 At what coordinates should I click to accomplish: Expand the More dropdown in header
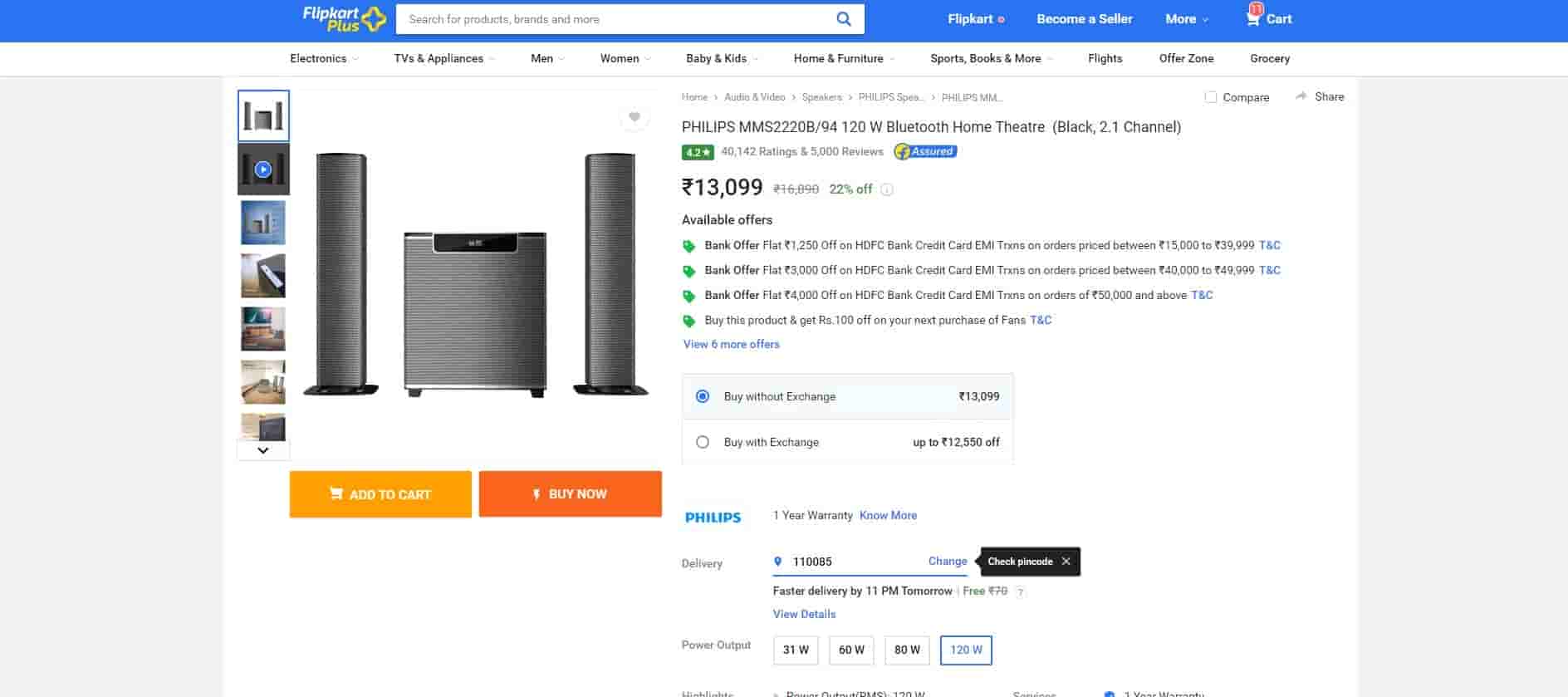pos(1187,19)
